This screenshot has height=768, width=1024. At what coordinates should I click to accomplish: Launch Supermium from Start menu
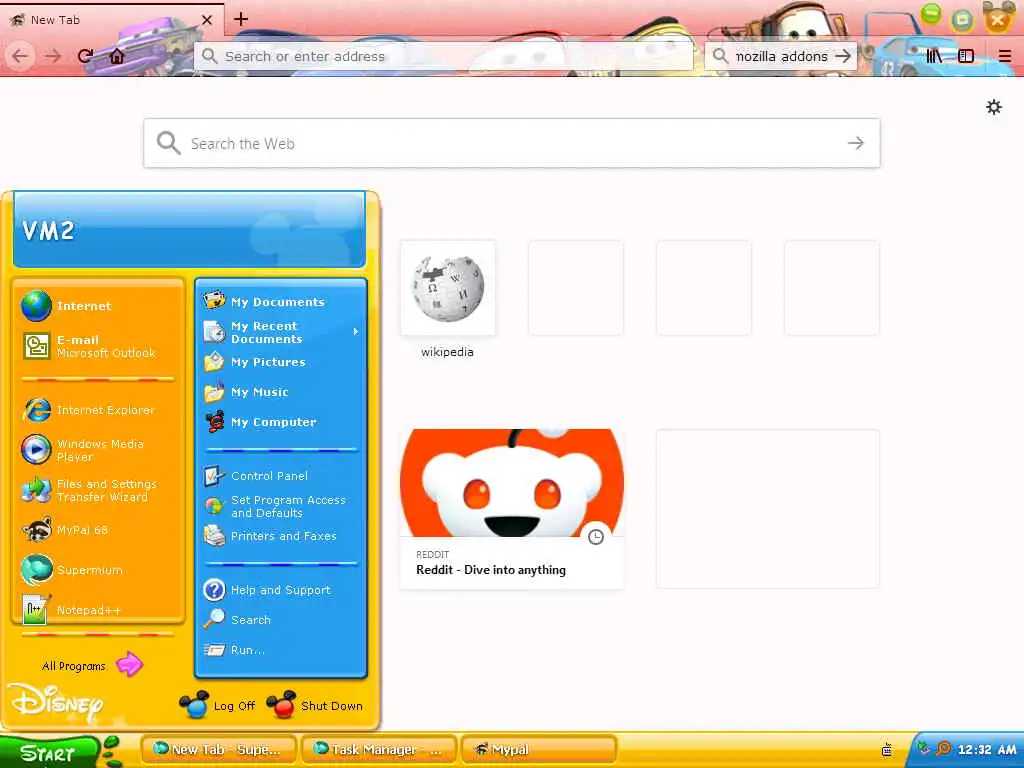[x=98, y=570]
